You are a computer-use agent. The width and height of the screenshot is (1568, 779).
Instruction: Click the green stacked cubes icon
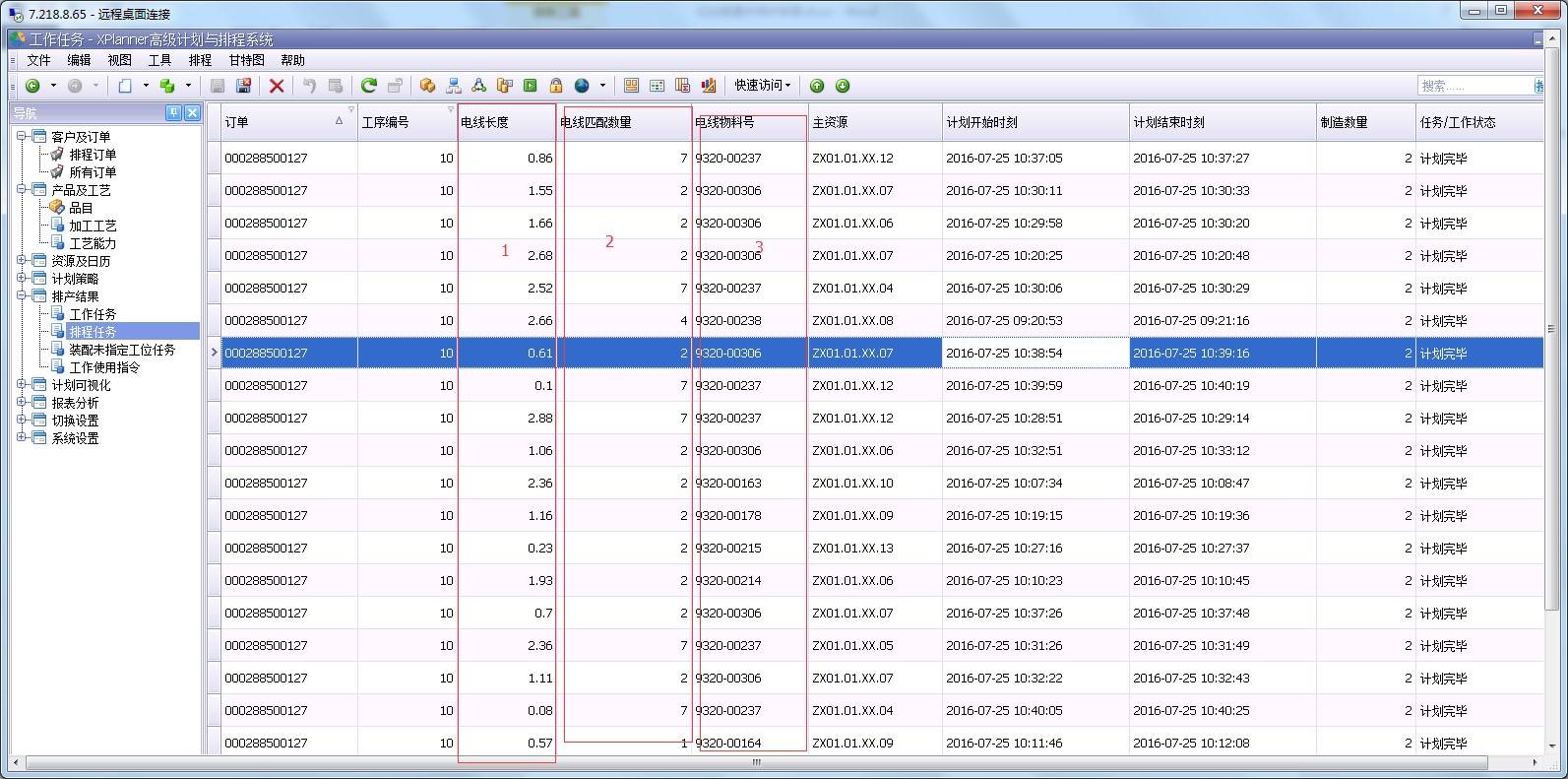point(167,86)
